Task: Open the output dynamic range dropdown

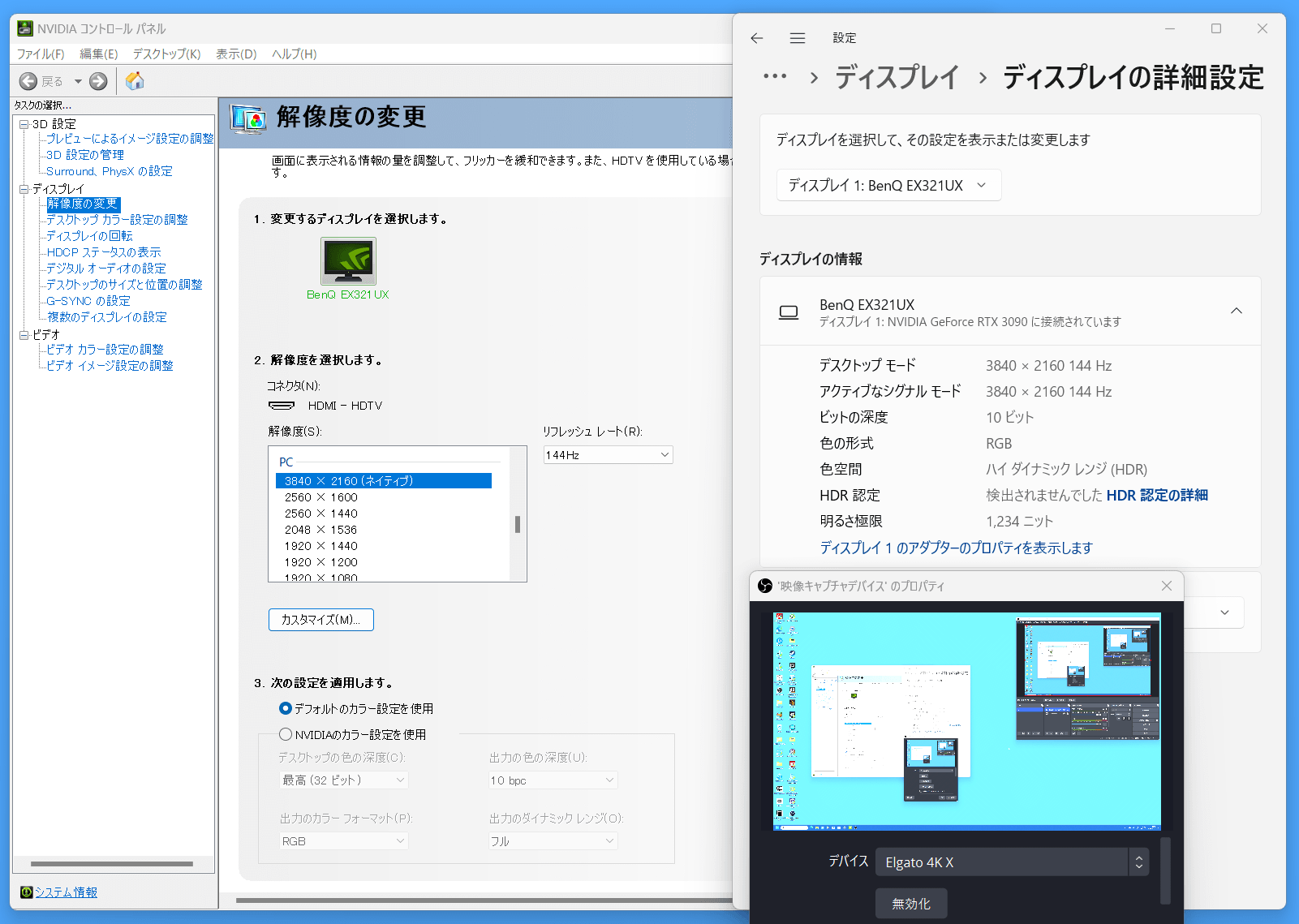Action: coord(553,841)
